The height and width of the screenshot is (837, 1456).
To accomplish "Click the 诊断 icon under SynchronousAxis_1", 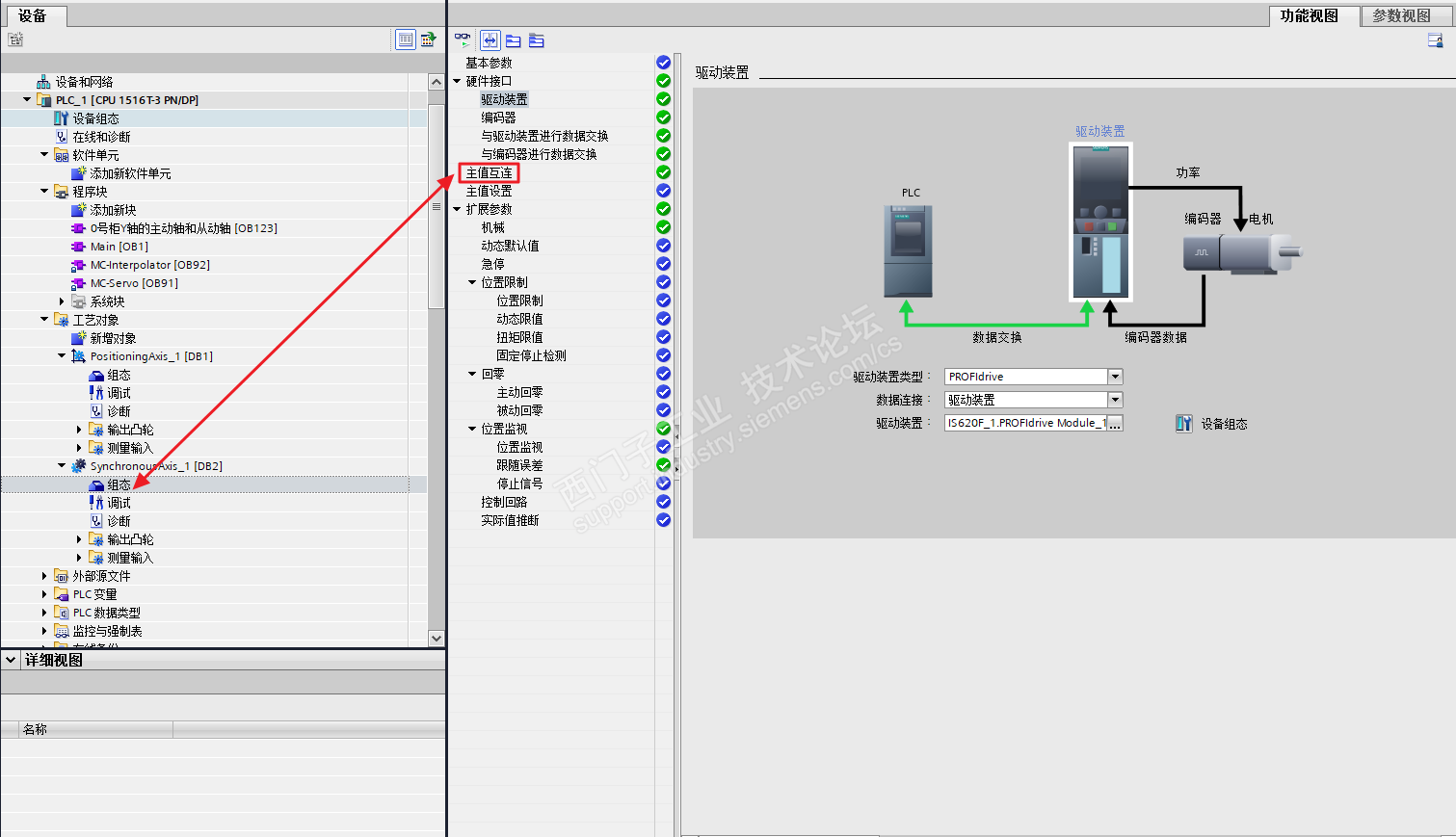I will click(96, 521).
